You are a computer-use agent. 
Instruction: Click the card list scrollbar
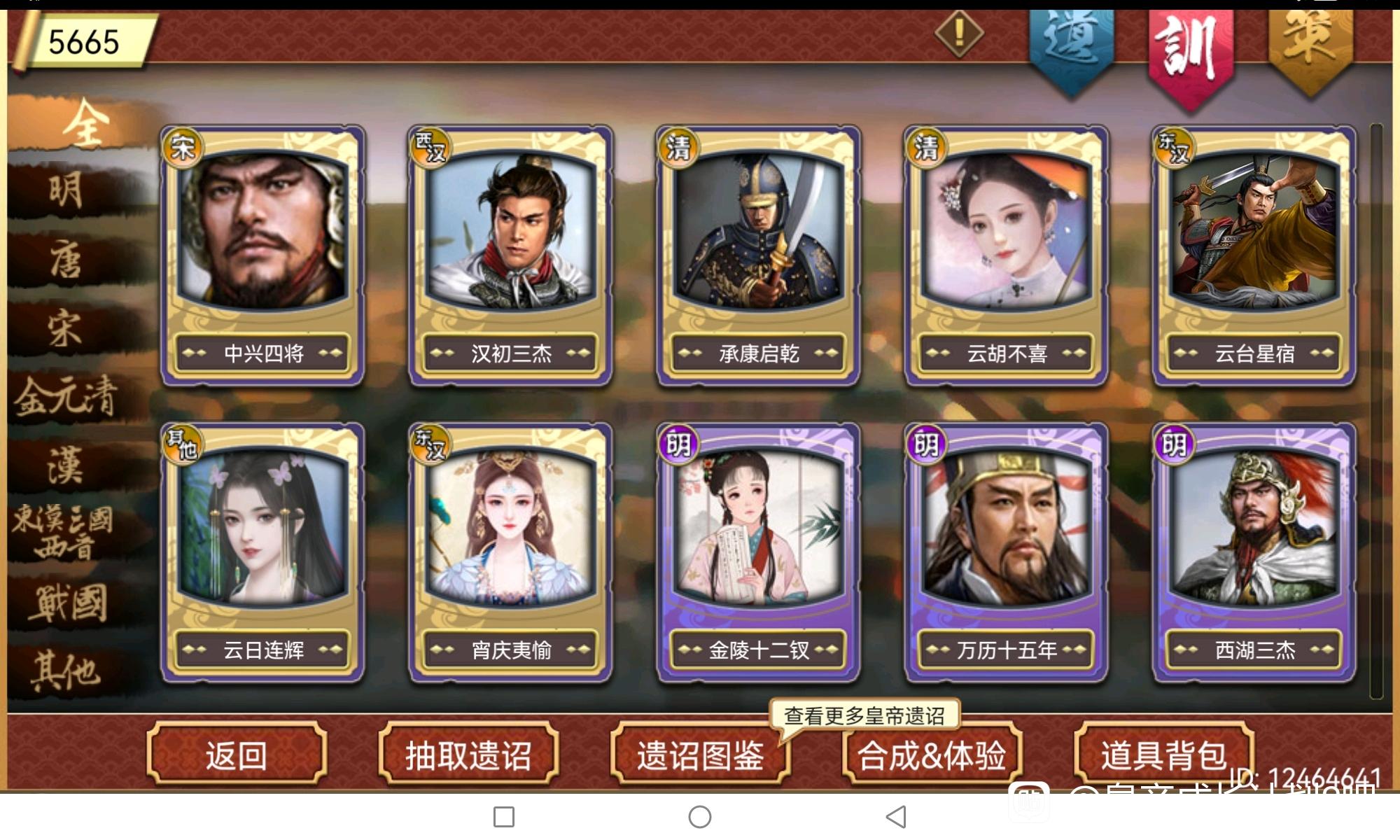[1376, 412]
